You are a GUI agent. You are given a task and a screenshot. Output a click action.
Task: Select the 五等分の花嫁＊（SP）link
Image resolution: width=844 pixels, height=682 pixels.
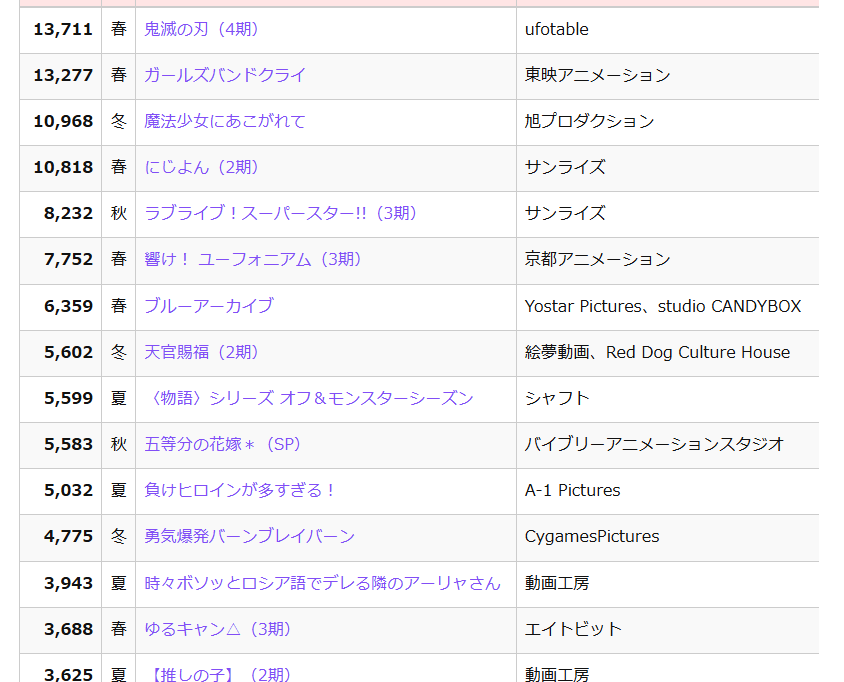pos(223,444)
